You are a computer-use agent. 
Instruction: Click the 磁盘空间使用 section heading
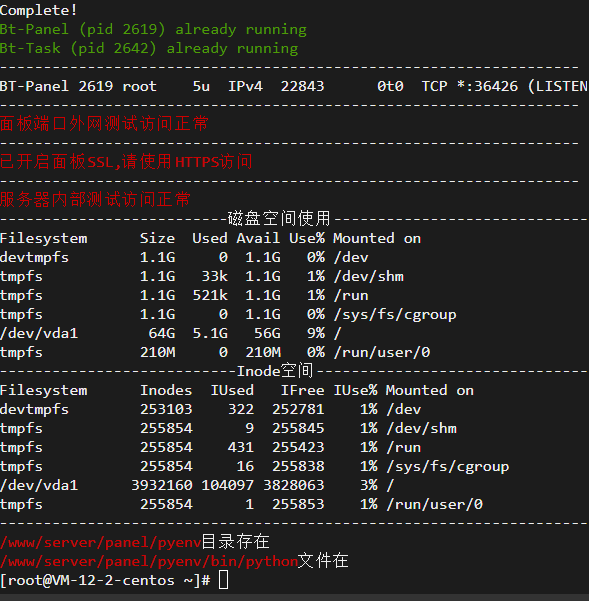pos(279,218)
